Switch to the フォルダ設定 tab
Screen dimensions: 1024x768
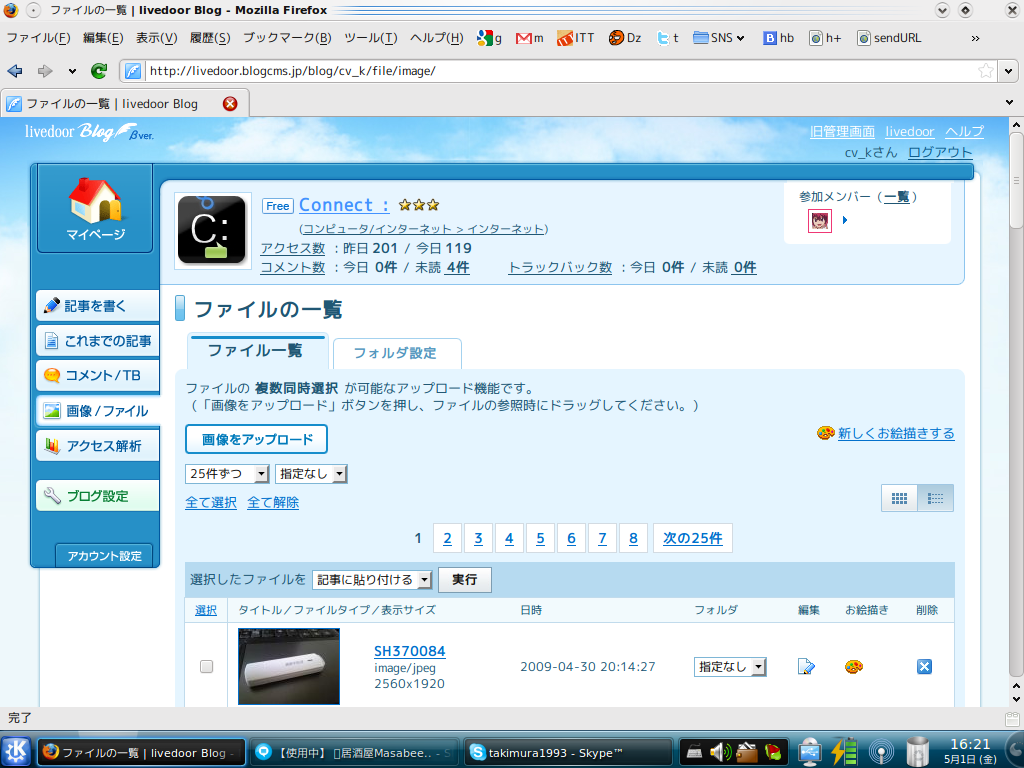396,353
